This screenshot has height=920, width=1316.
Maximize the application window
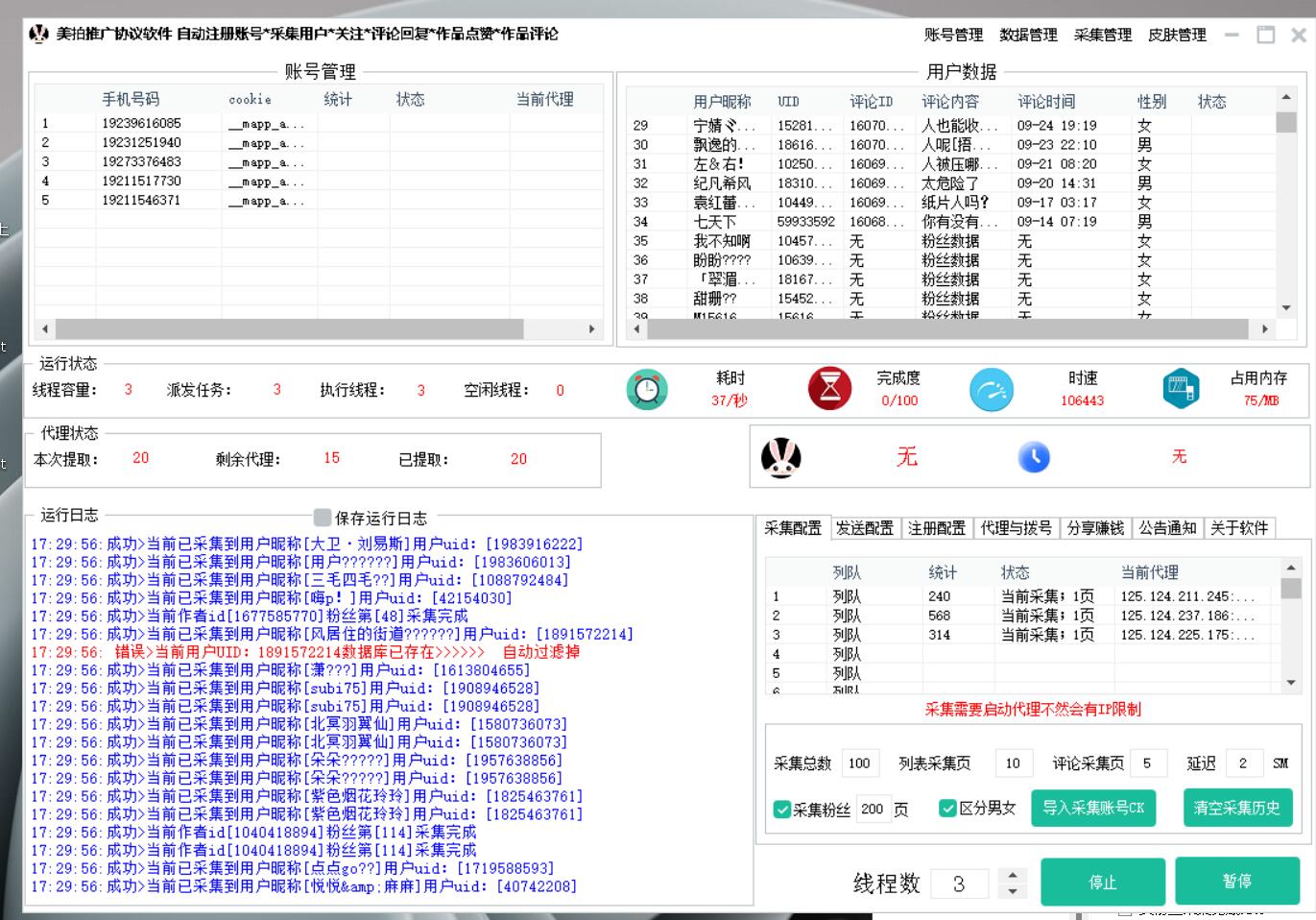[x=1266, y=36]
